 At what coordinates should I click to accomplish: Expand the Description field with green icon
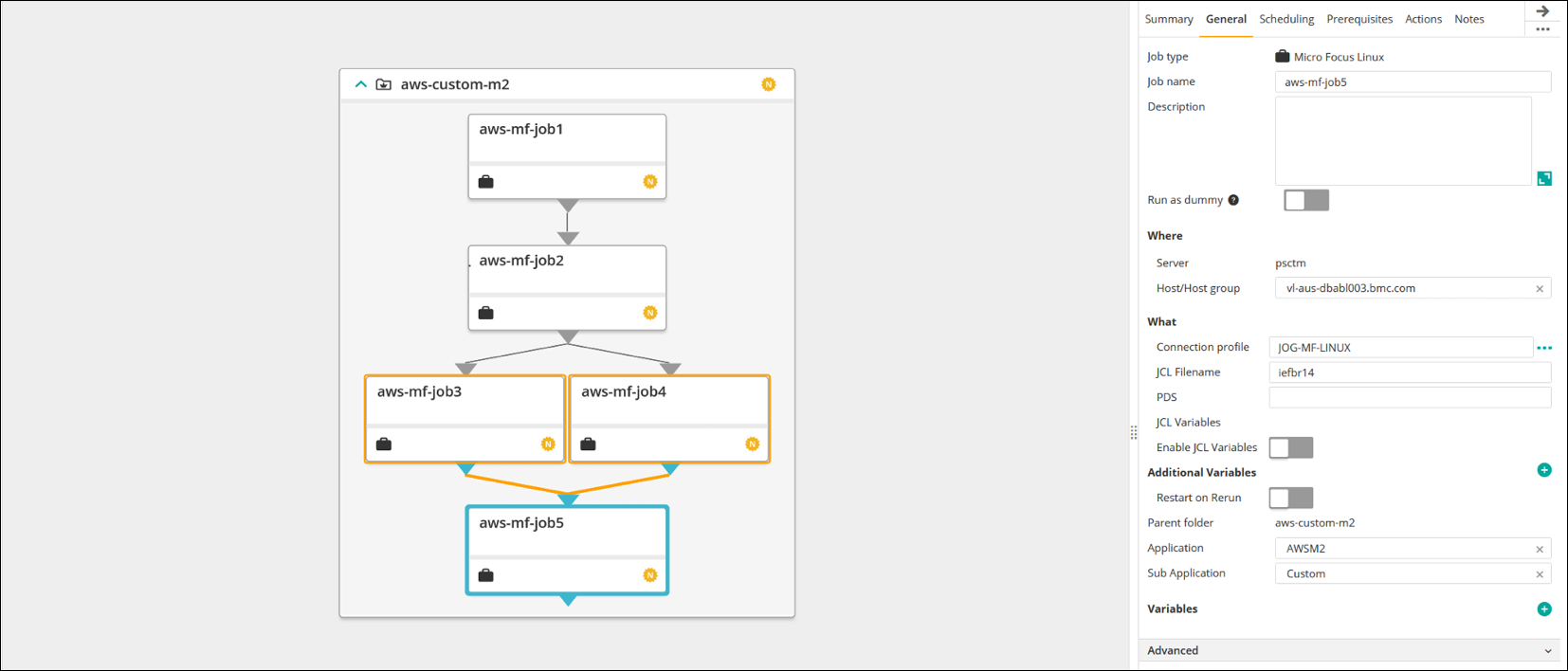(x=1544, y=178)
